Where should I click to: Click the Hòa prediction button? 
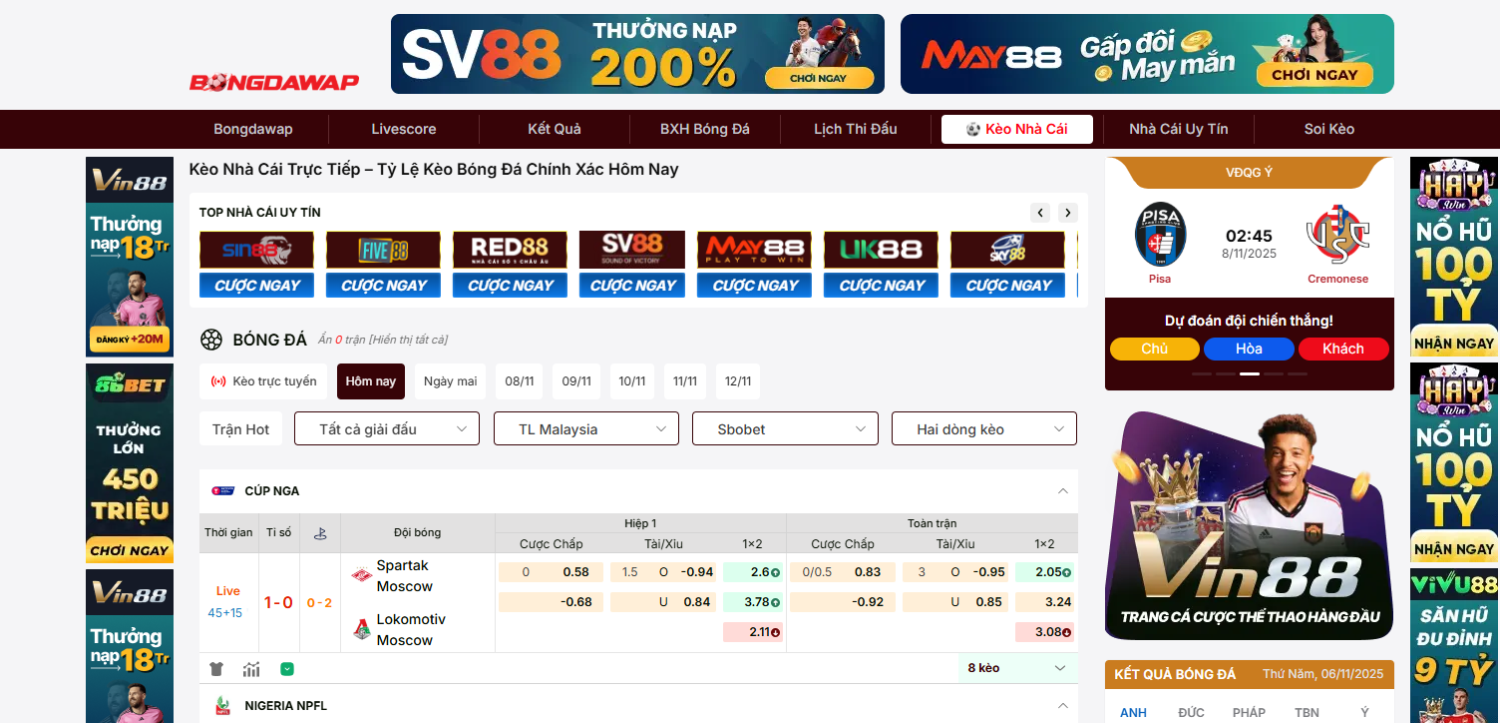[1248, 349]
